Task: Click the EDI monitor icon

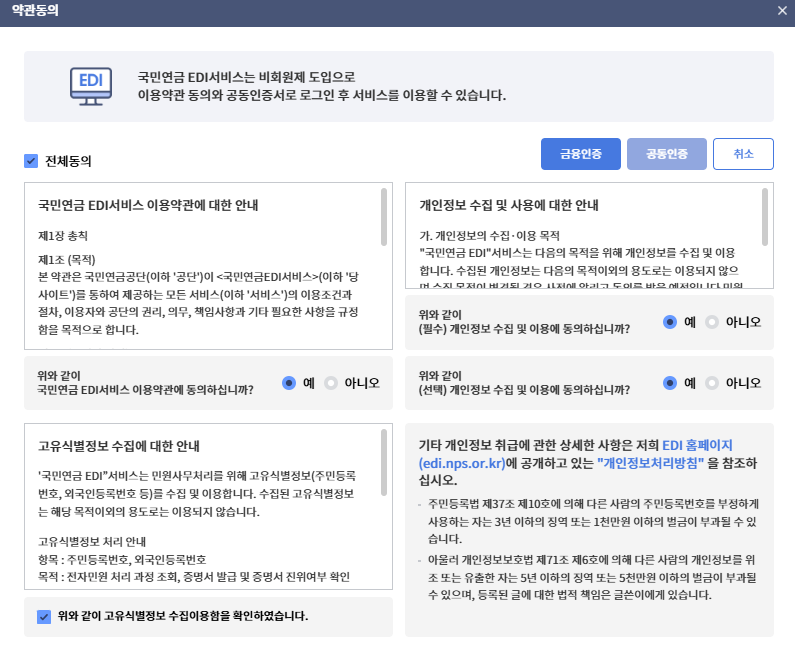Action: point(91,86)
